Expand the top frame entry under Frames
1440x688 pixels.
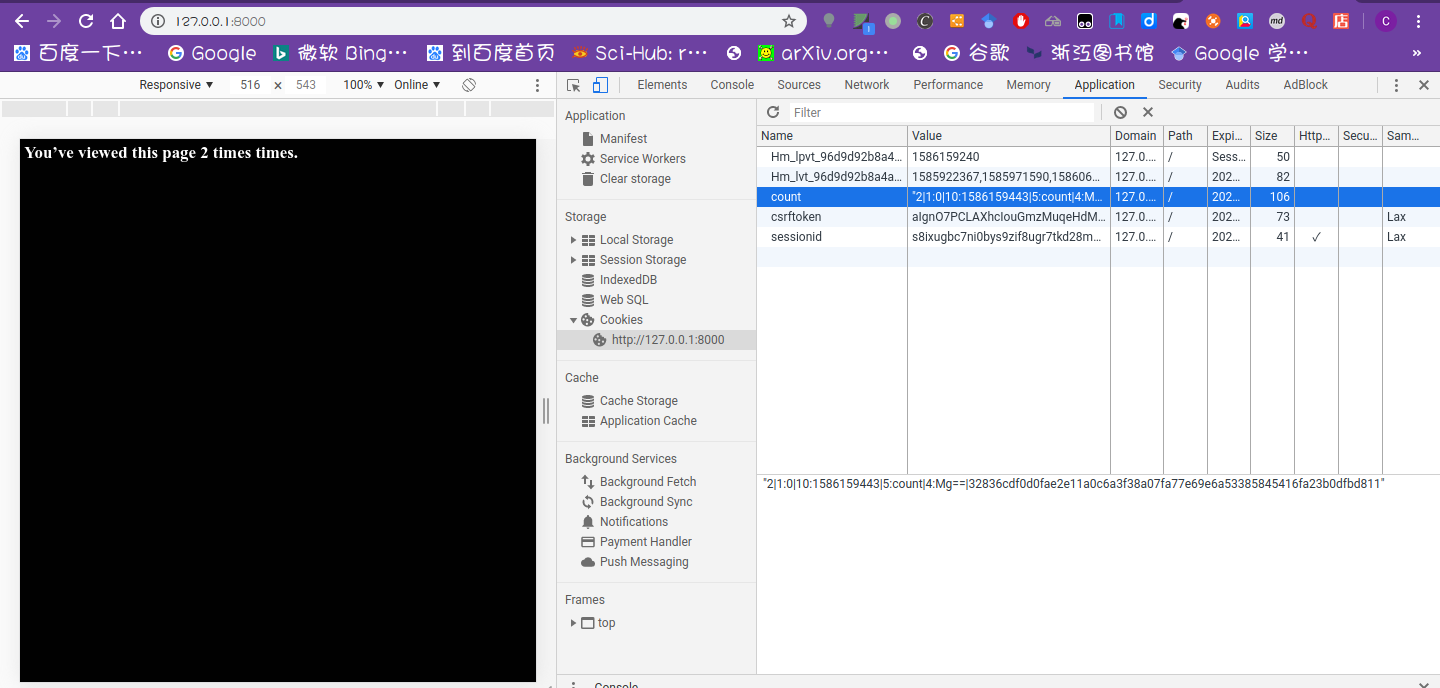click(x=573, y=622)
